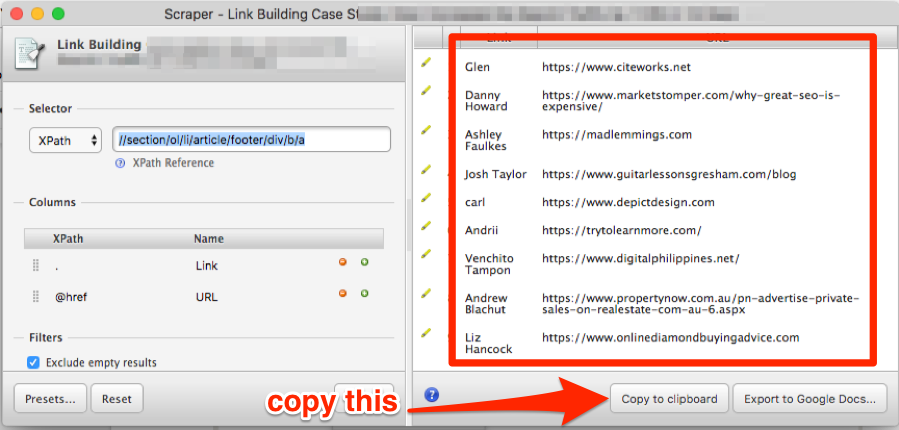Viewport: 899px width, 430px height.
Task: Click the Link name cell in Columns table
Action: pyautogui.click(x=206, y=266)
